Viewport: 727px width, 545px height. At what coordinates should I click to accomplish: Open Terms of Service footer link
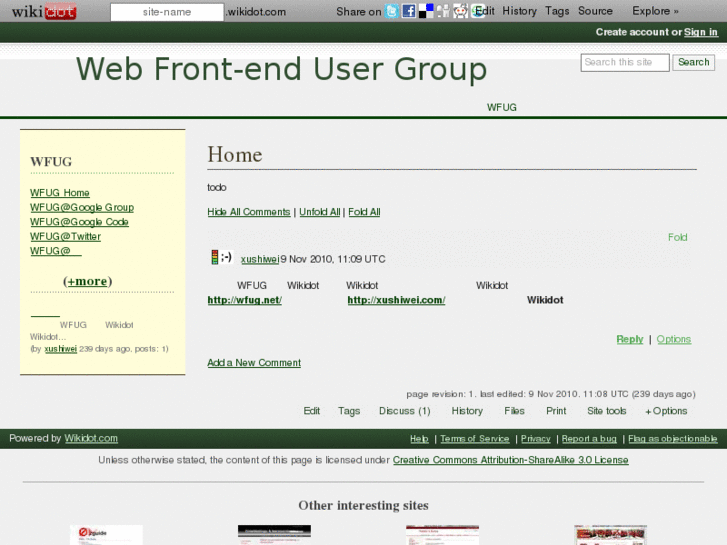point(474,439)
